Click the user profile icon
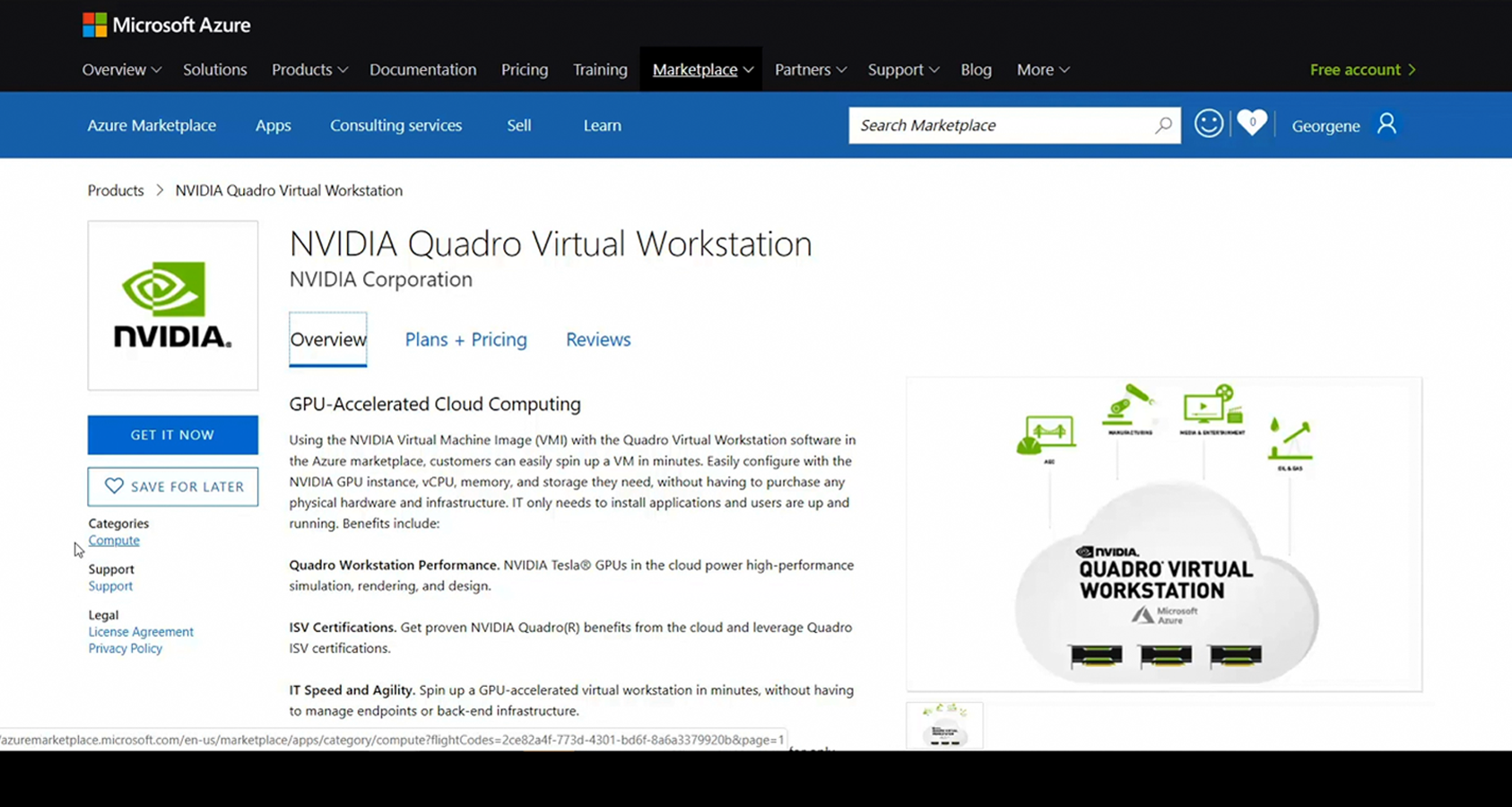Image resolution: width=1512 pixels, height=807 pixels. pos(1386,124)
